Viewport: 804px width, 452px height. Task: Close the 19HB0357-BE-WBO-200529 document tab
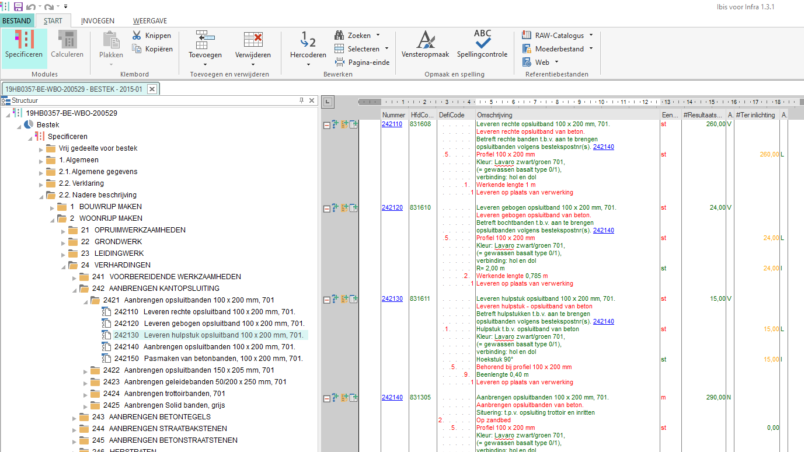153,89
